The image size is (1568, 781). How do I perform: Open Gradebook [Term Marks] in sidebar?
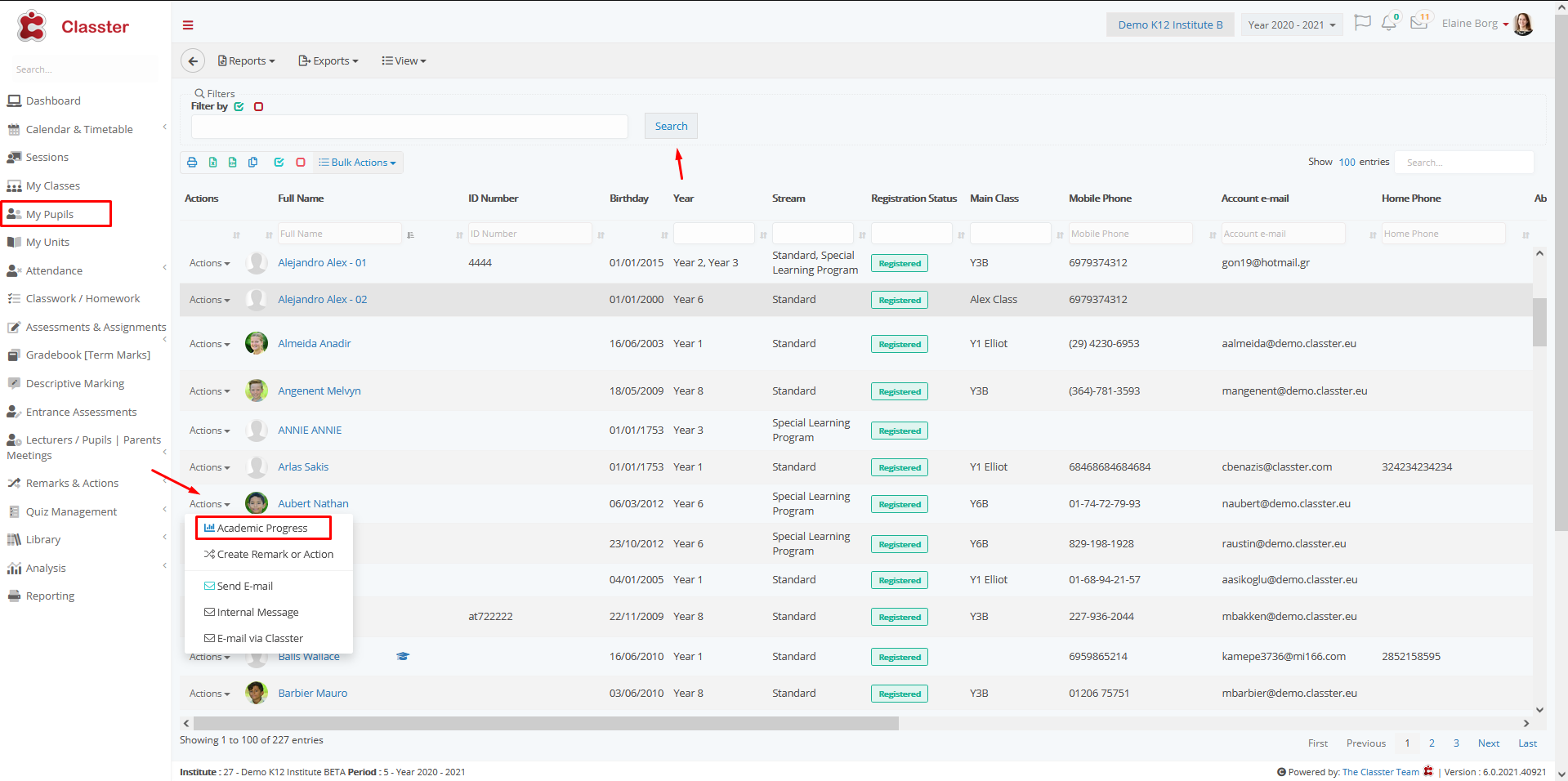click(x=78, y=355)
